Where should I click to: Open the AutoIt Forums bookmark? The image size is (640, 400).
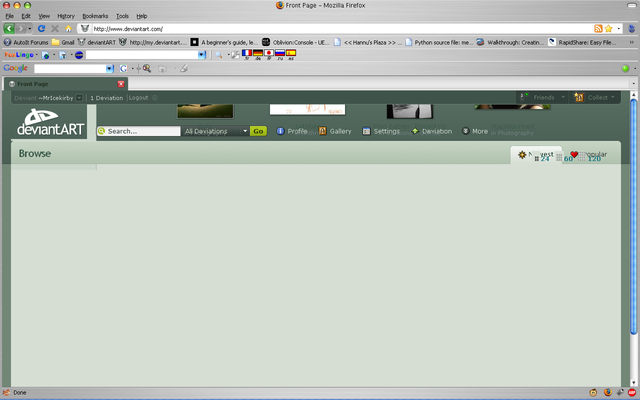pos(26,42)
